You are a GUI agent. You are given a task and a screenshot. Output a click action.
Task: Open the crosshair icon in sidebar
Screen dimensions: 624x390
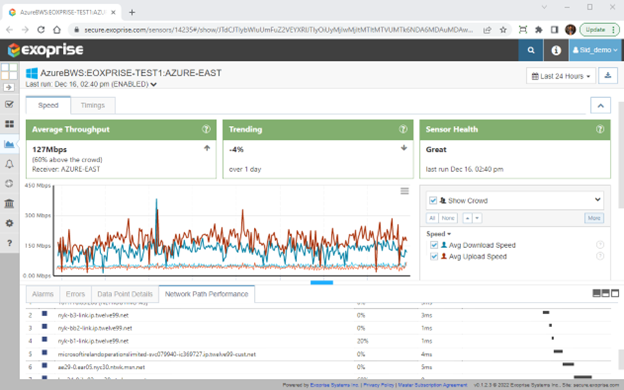tap(9, 183)
